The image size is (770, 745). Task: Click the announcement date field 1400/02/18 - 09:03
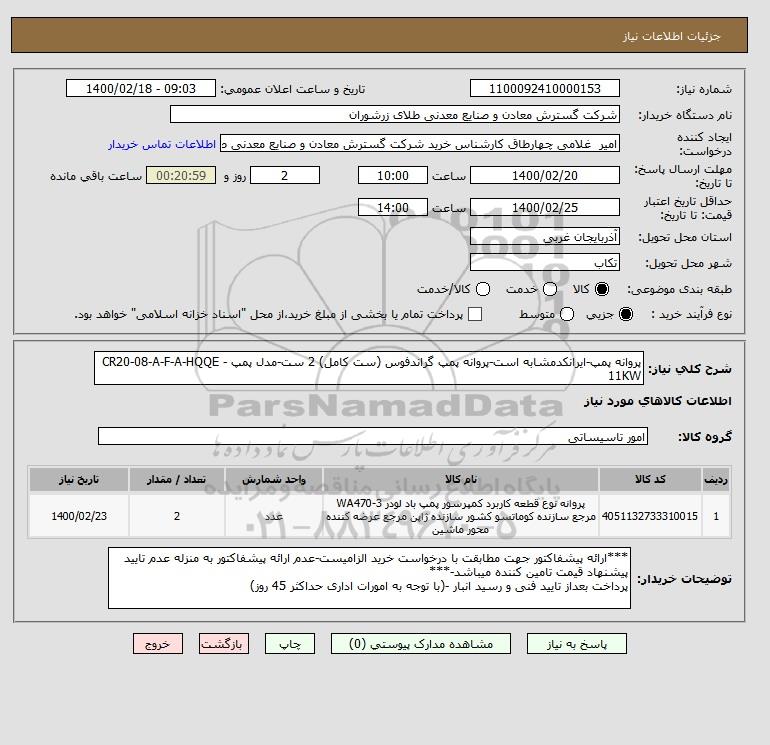click(141, 88)
